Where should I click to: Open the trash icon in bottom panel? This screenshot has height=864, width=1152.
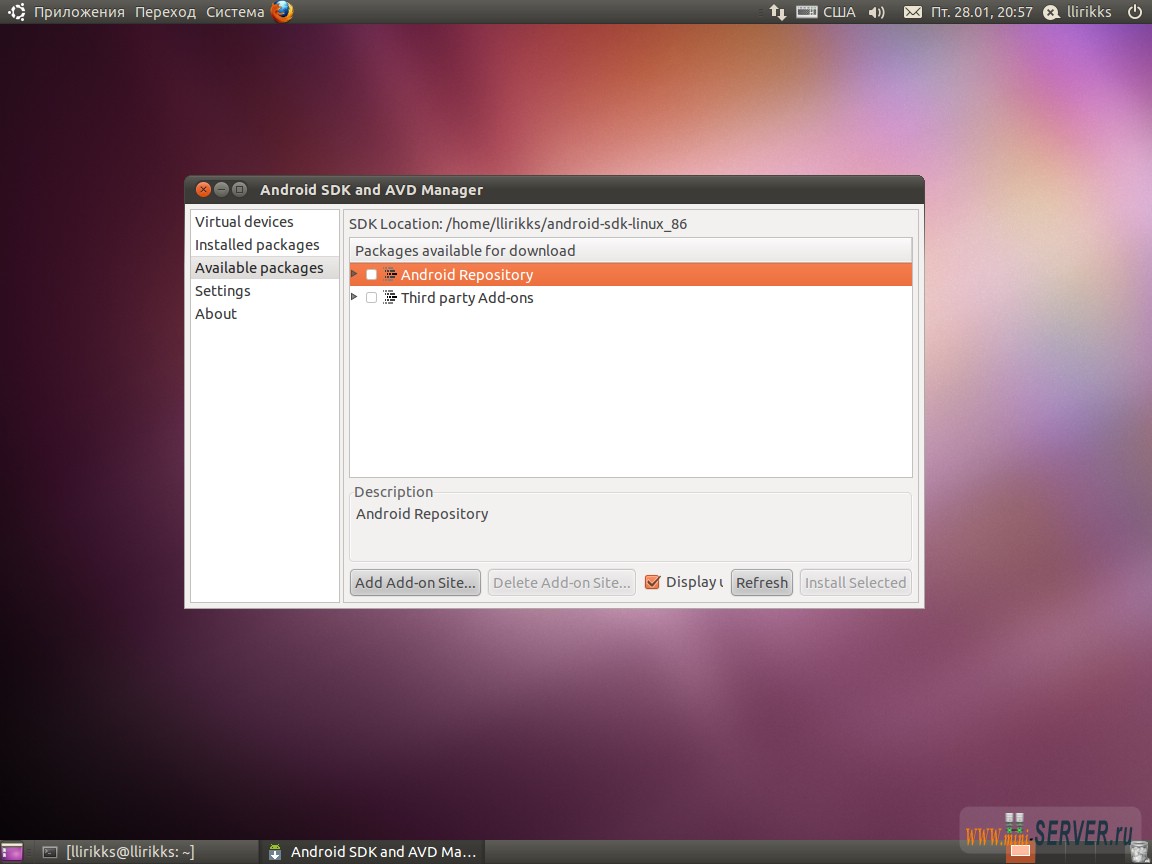1139,851
